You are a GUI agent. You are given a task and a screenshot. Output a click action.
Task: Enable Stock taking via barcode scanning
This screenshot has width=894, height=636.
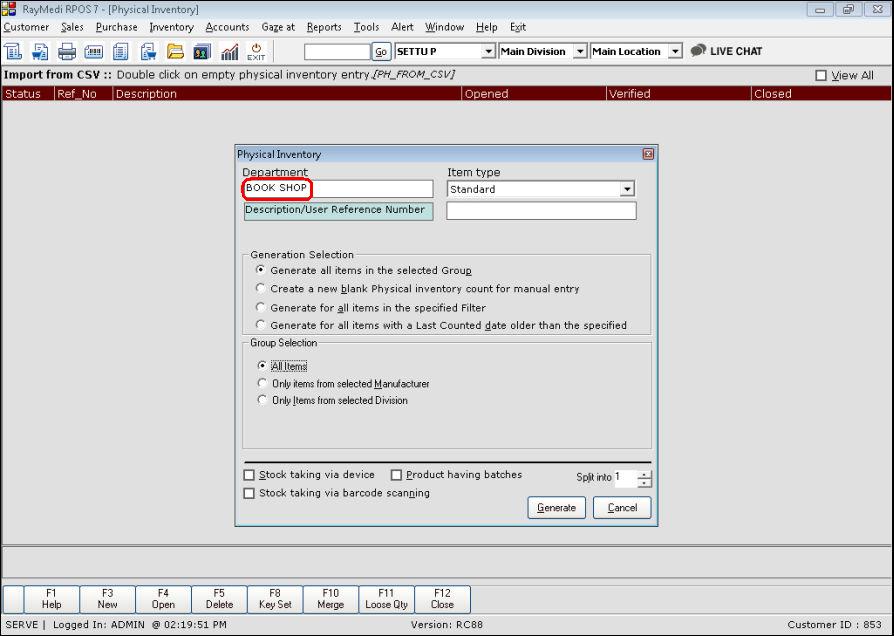249,493
